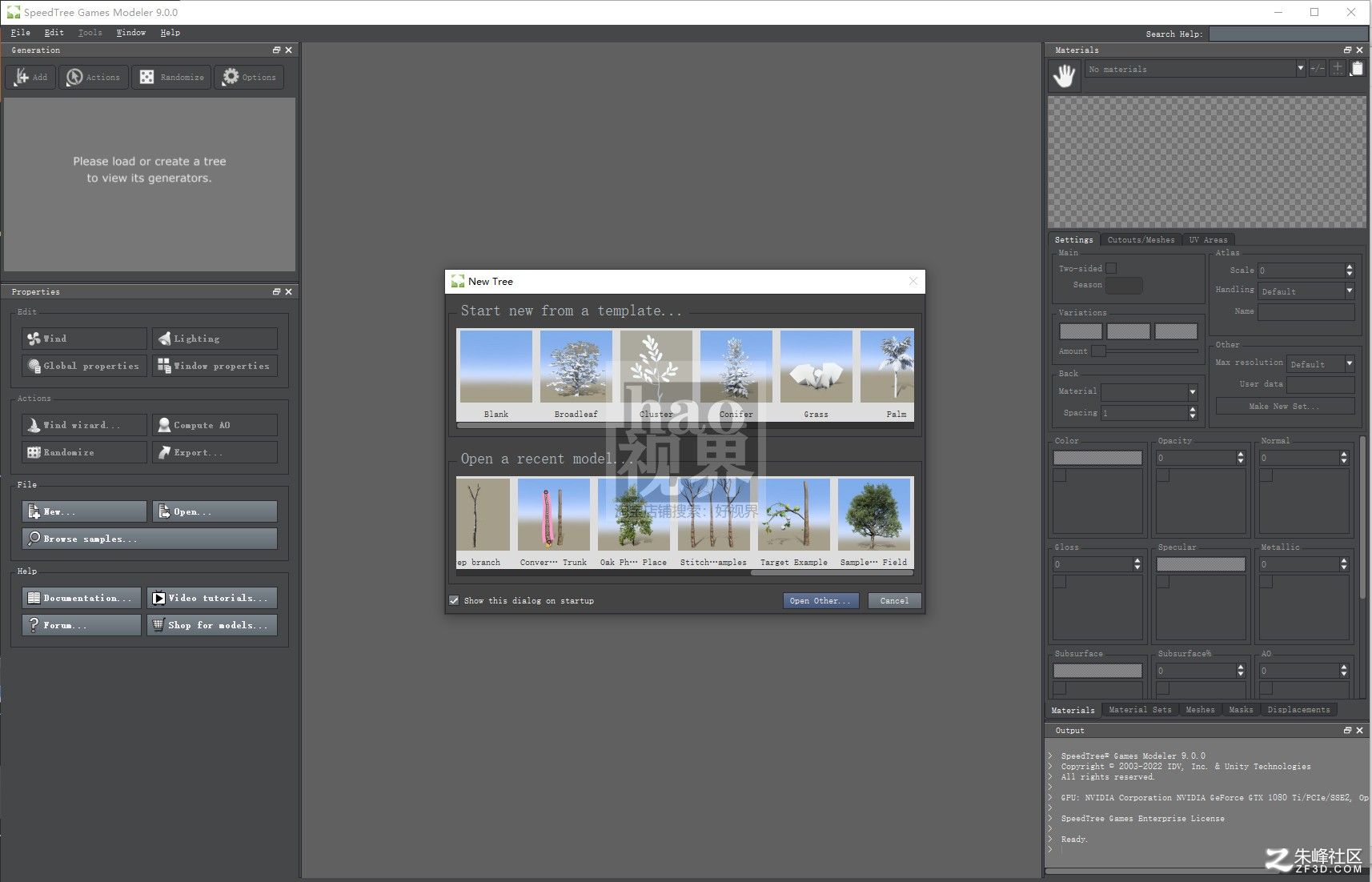Open Window properties
Image resolution: width=1372 pixels, height=882 pixels.
[215, 366]
